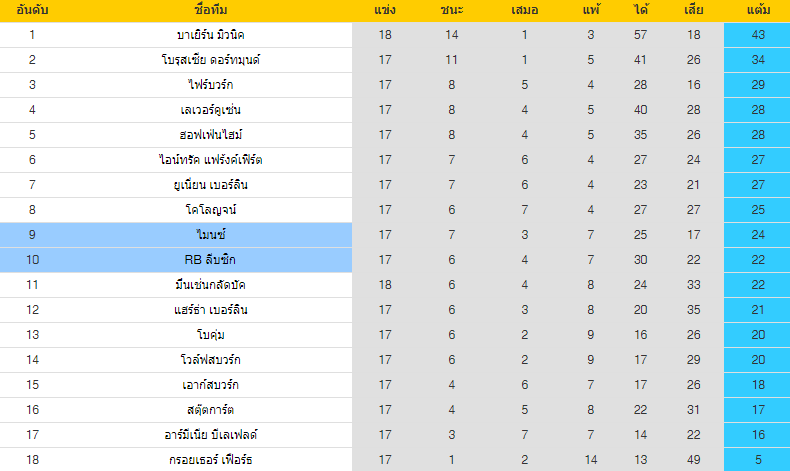Viewport: 790px width, 471px height.
Task: Open the ไฟร์บวร์ก team entry
Action: (x=211, y=85)
